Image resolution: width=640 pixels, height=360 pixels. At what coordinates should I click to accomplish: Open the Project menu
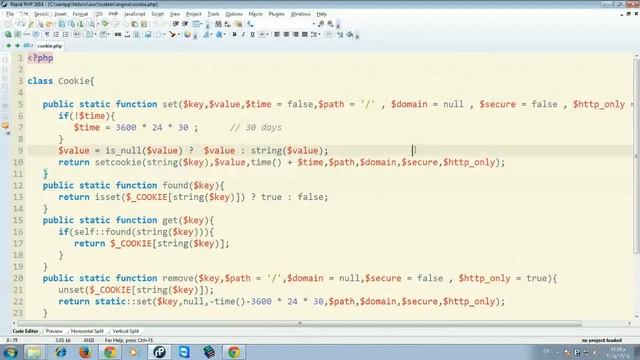click(x=193, y=14)
